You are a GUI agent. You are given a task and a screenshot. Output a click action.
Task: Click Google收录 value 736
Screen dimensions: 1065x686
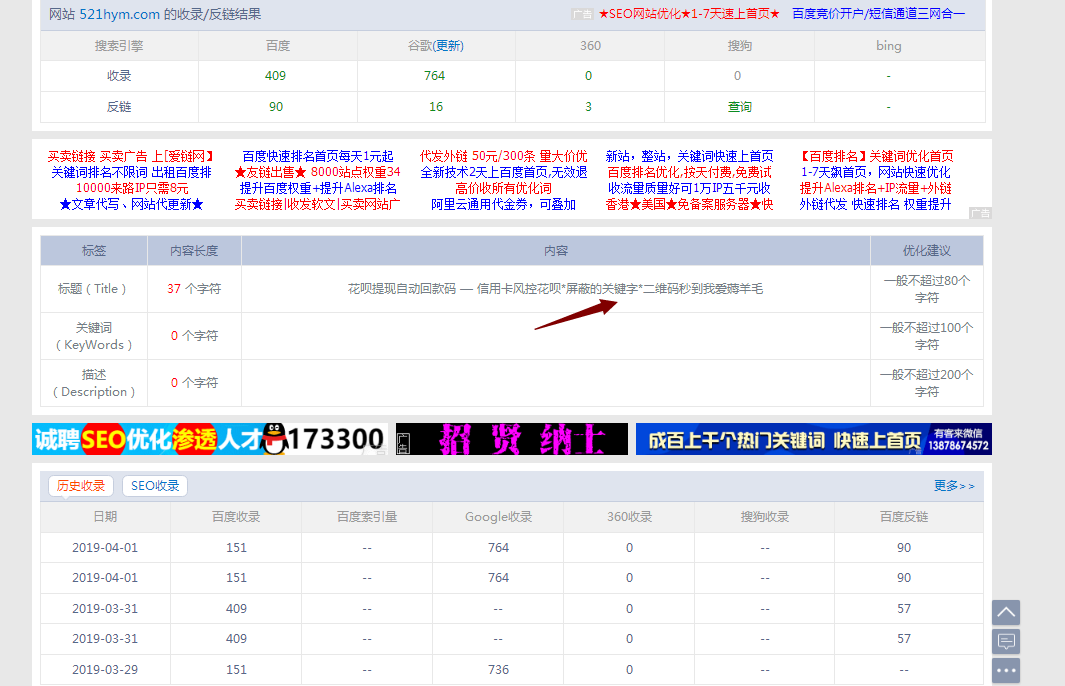click(499, 670)
